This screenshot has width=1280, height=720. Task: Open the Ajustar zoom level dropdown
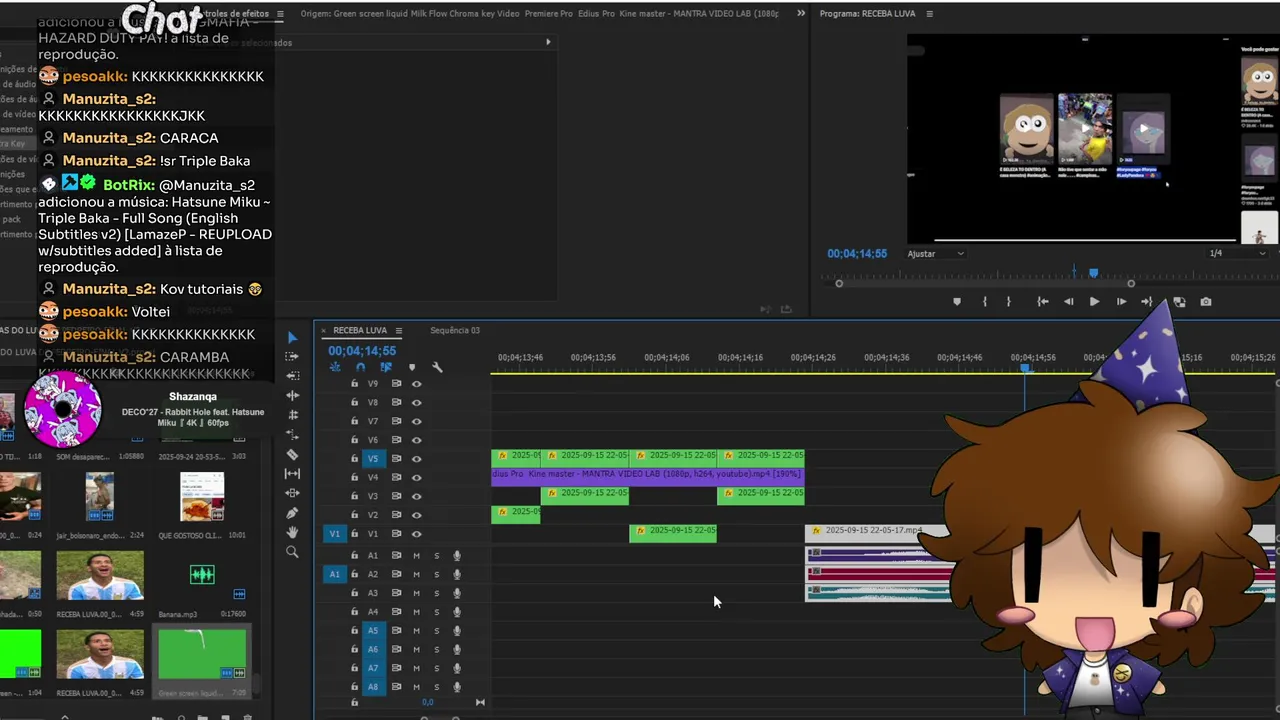point(935,254)
